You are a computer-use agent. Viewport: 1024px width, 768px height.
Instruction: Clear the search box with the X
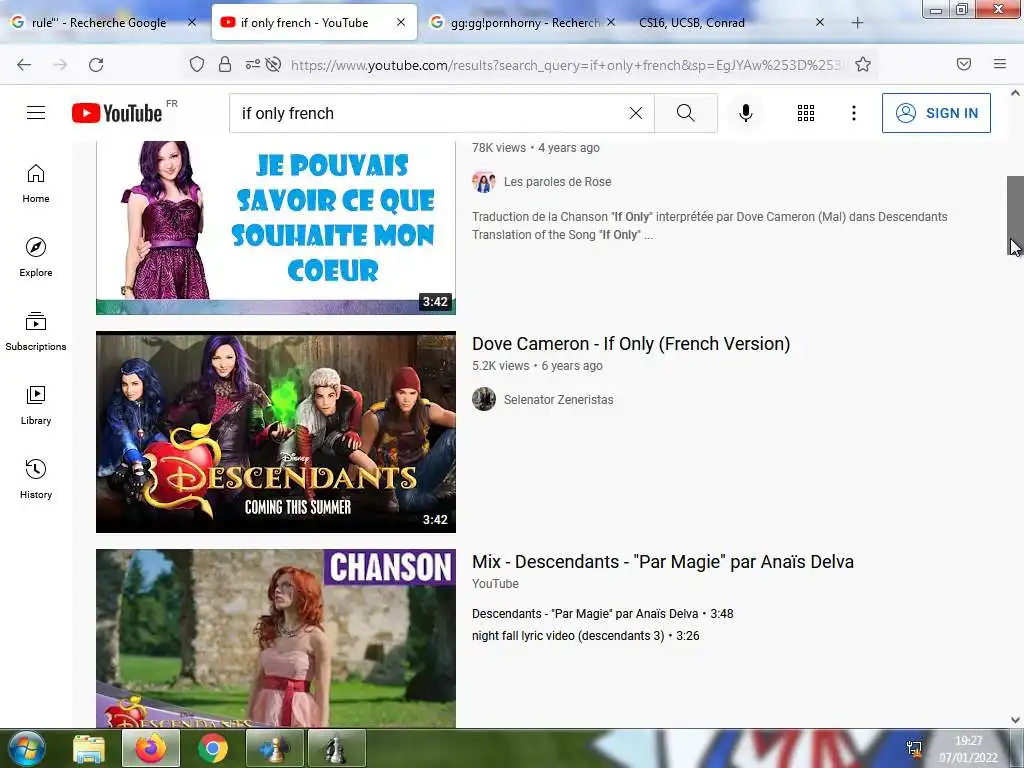click(635, 113)
